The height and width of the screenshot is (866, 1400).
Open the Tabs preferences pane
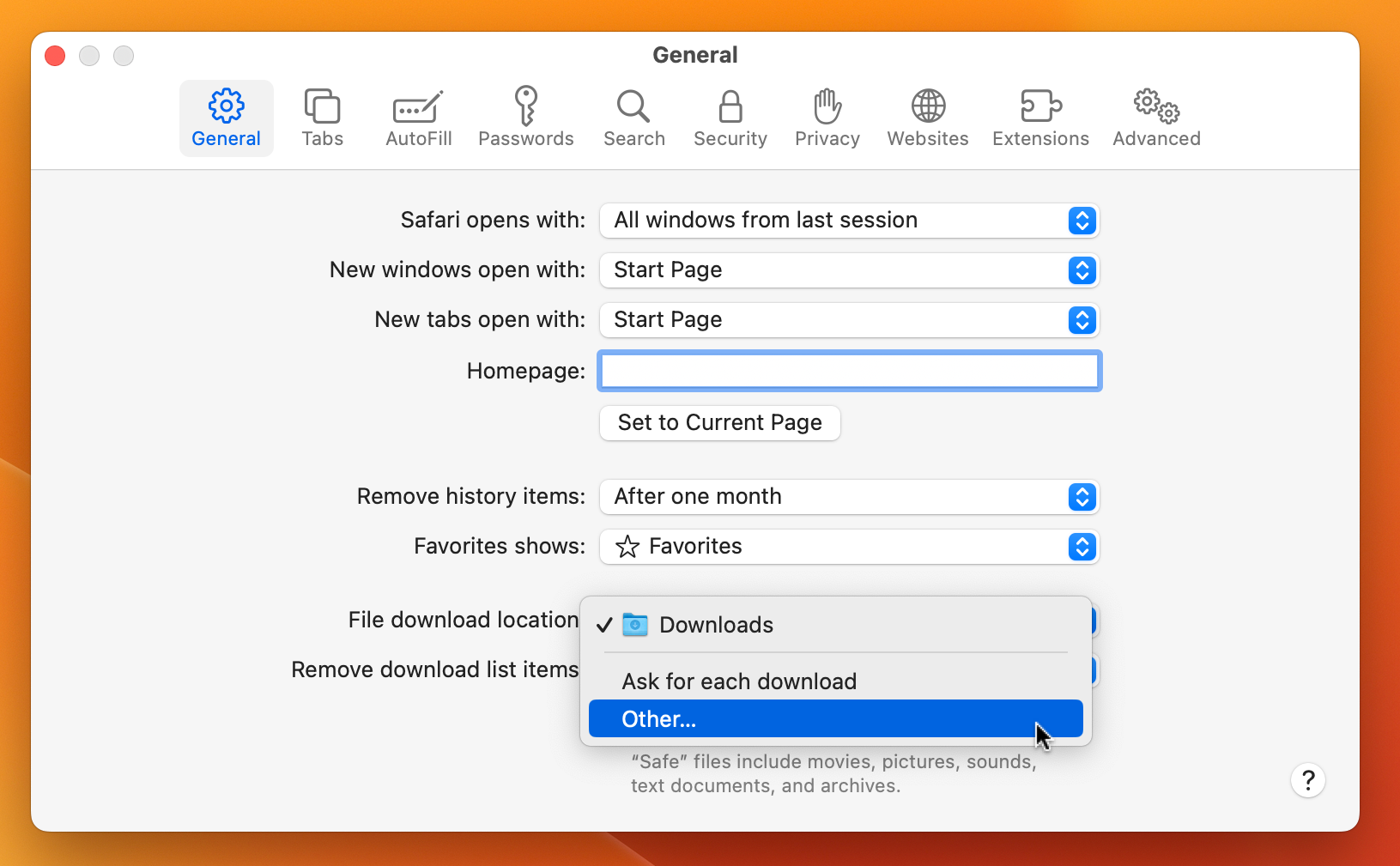tap(322, 118)
